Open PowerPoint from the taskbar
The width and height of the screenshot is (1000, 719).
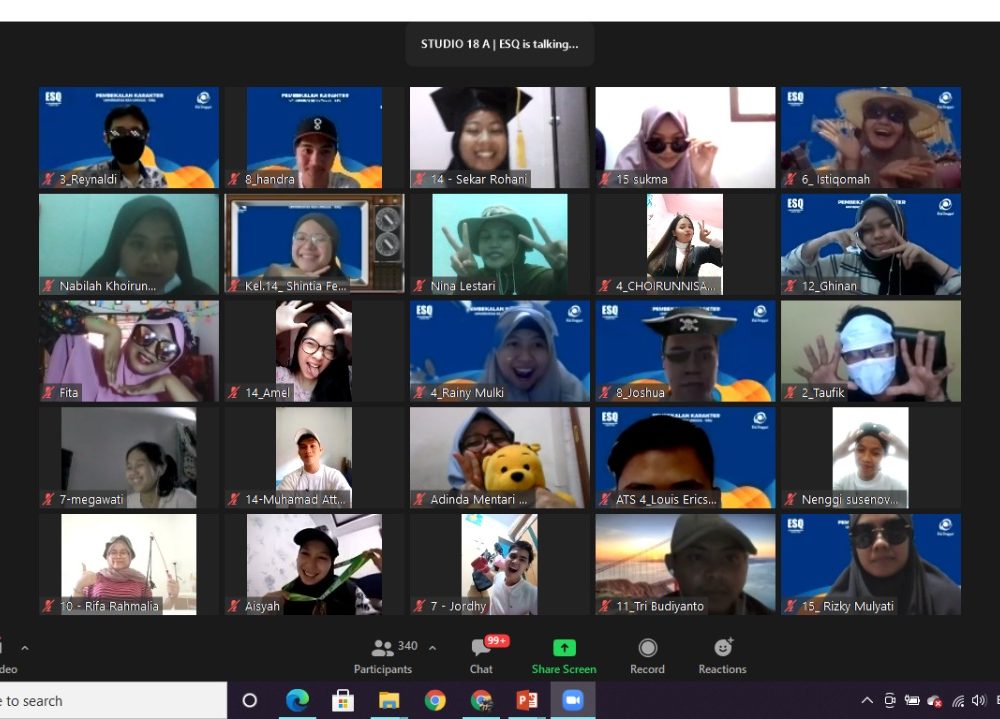[527, 700]
